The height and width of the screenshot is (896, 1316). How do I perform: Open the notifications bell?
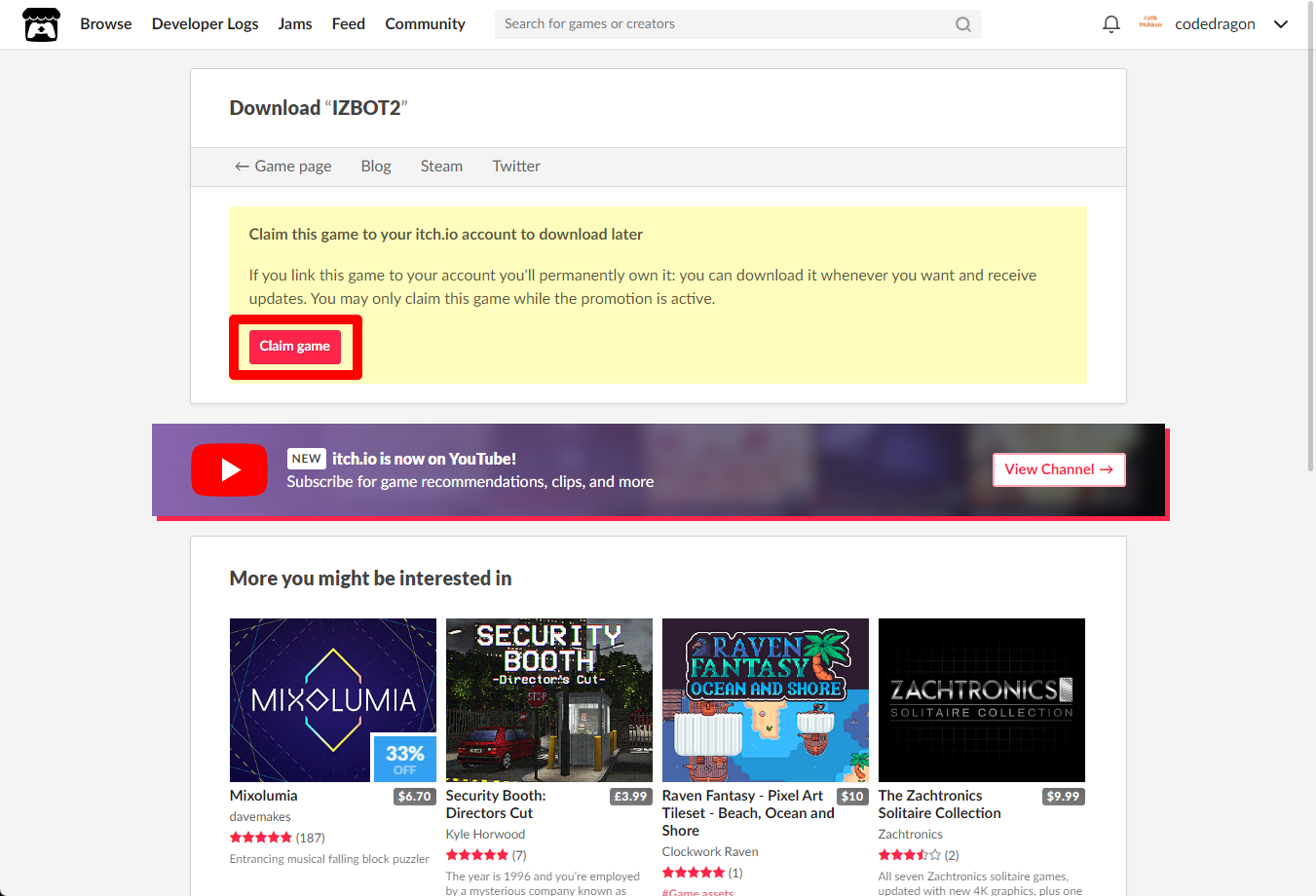pos(1111,24)
